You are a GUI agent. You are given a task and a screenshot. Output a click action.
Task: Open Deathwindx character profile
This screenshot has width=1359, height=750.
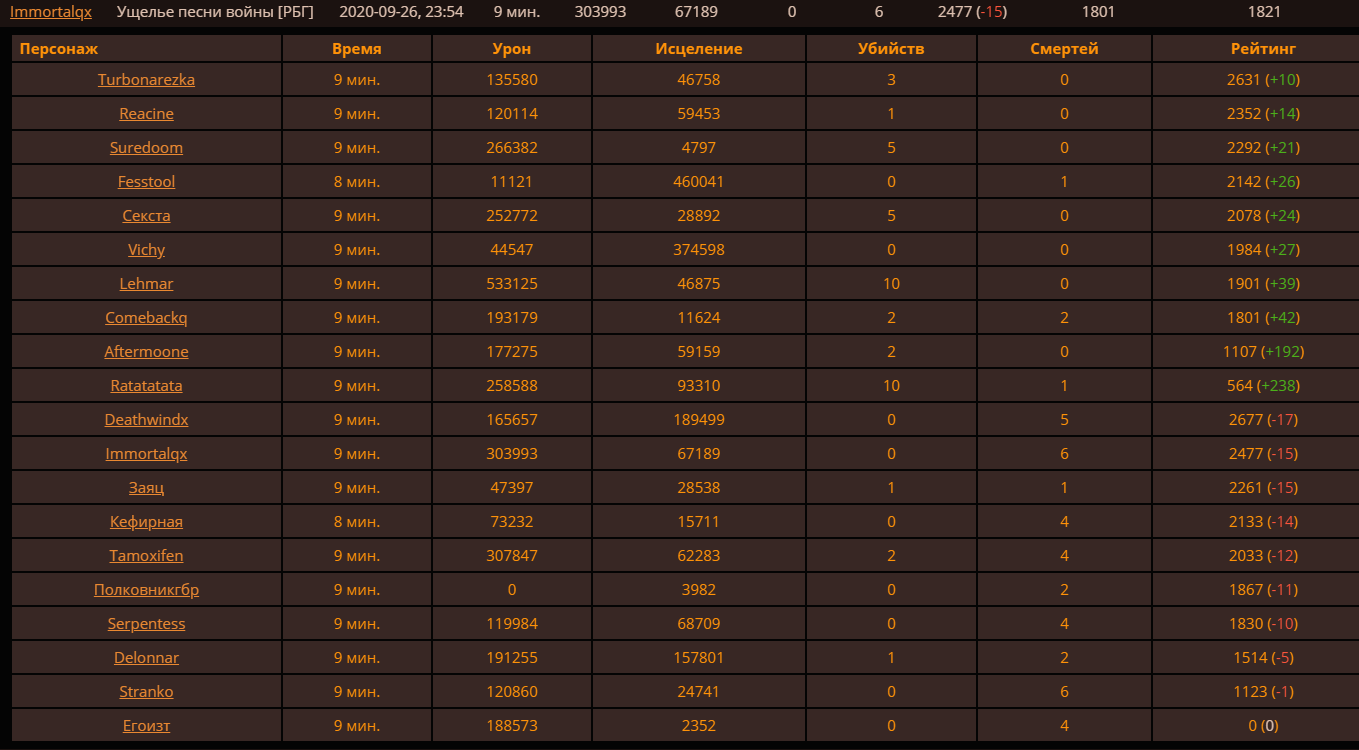tap(146, 420)
